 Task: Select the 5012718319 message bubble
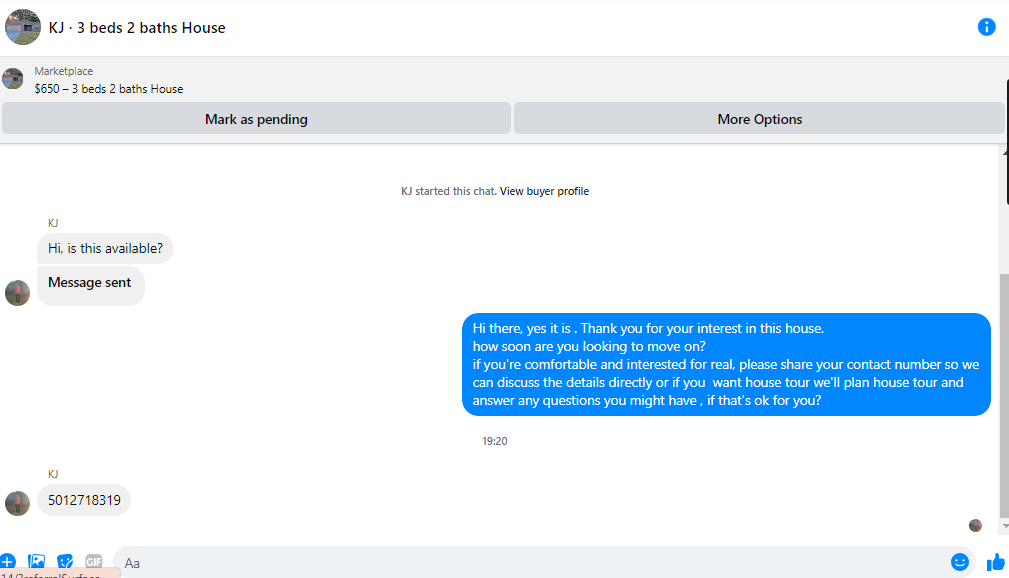84,500
